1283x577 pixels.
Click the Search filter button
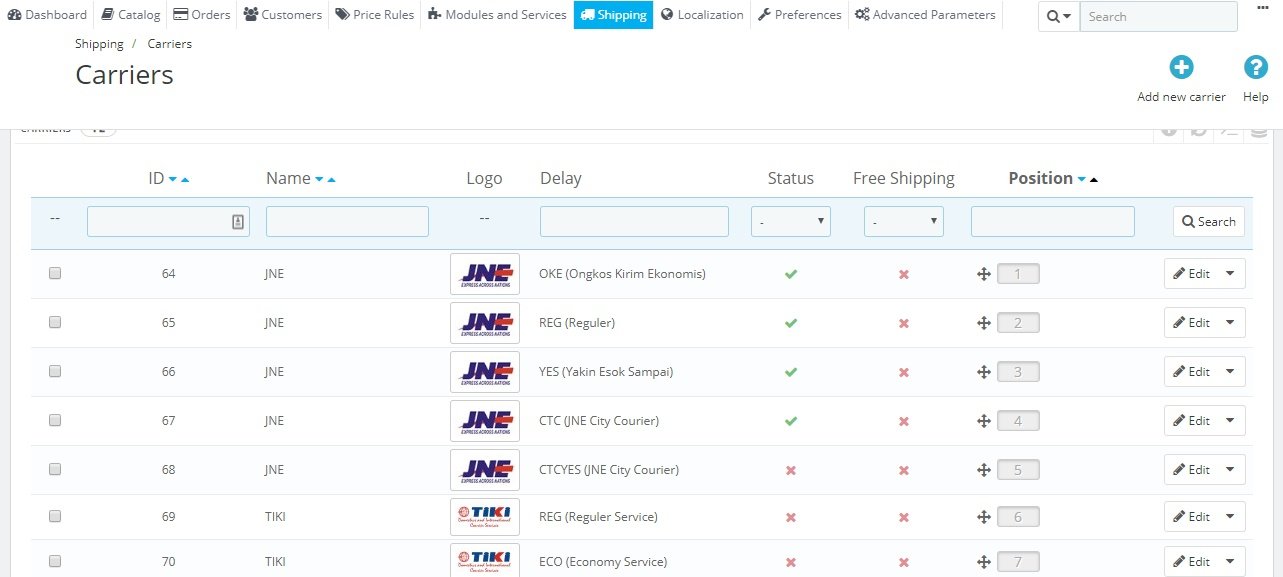tap(1208, 222)
